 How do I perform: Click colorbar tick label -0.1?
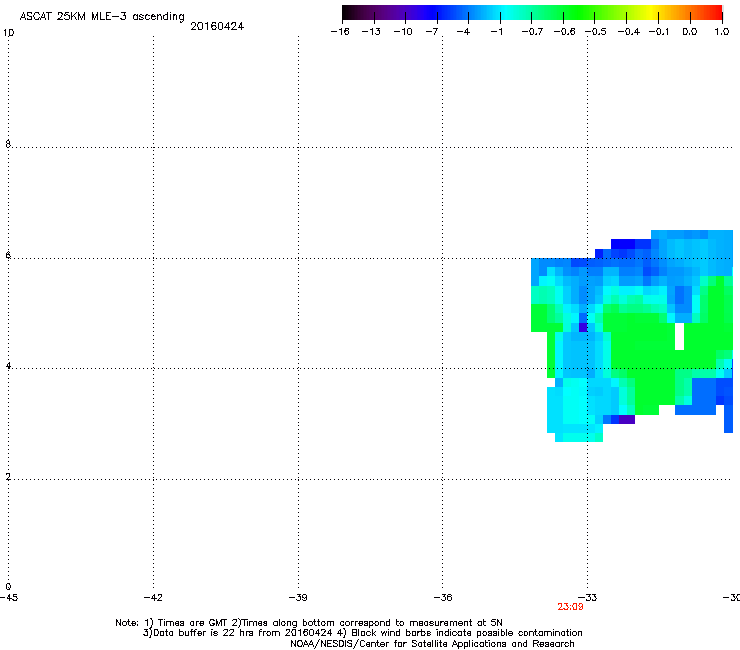pos(659,32)
